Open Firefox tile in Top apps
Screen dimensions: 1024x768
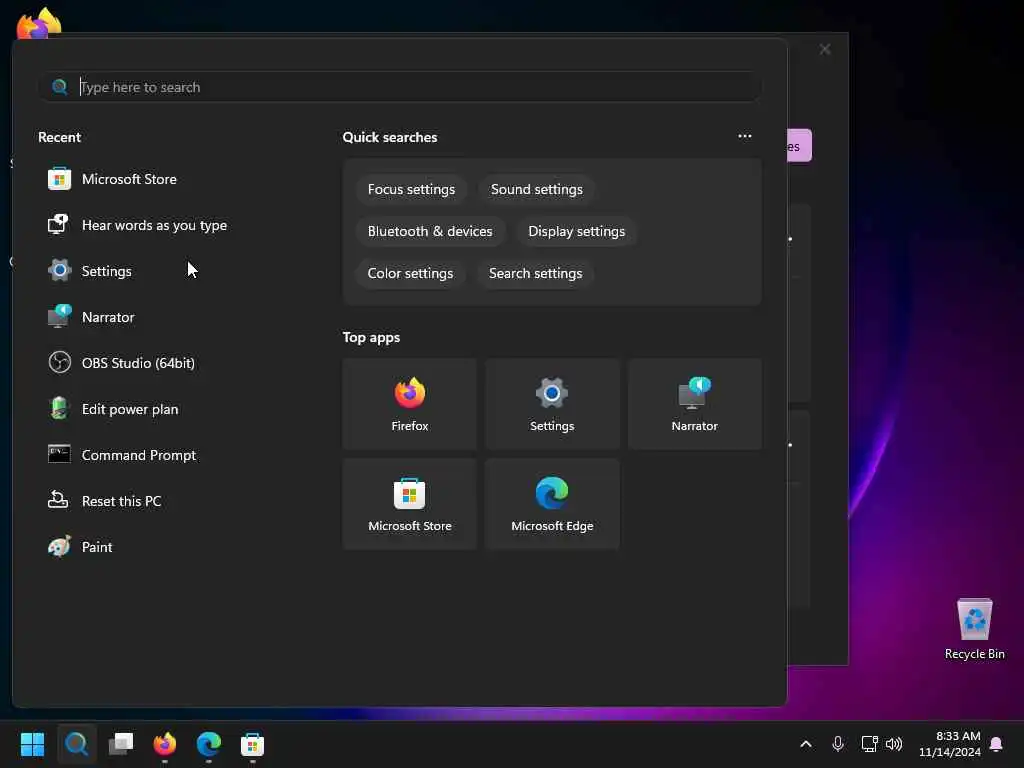409,404
